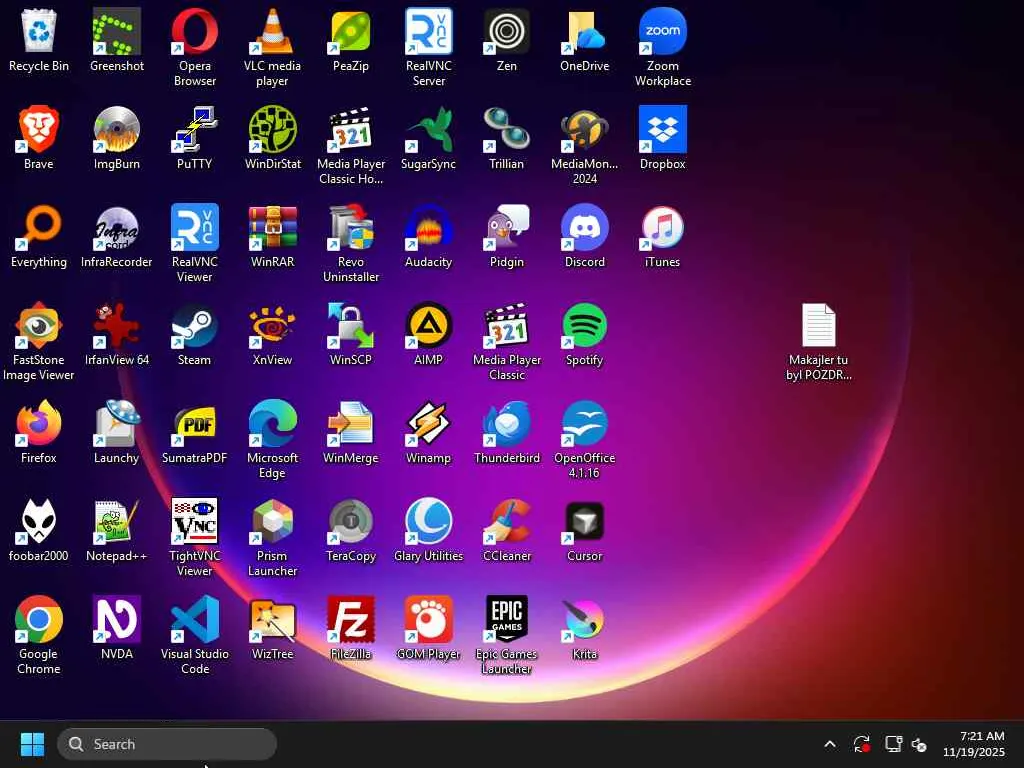Click the network display tray icon
The height and width of the screenshot is (768, 1024).
(893, 744)
